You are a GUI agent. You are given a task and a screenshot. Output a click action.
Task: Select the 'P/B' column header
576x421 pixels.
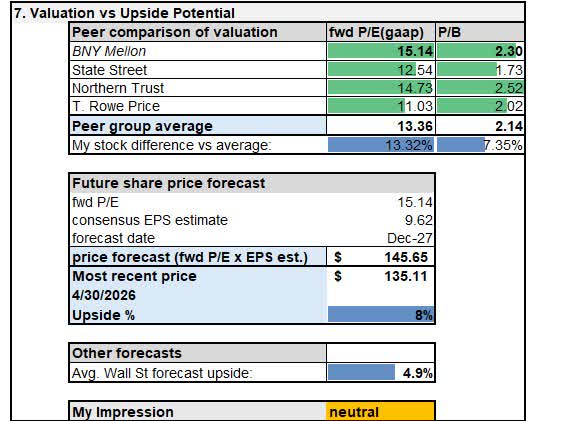click(450, 32)
